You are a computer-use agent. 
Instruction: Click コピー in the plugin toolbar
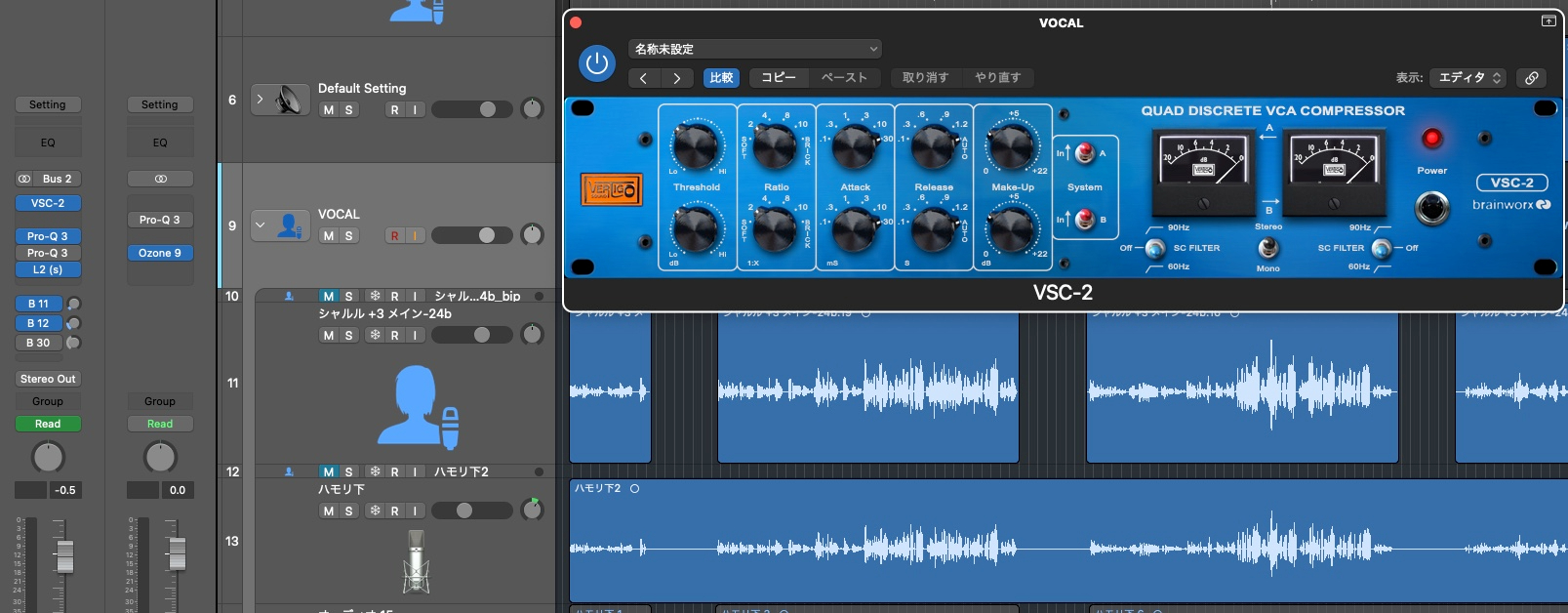(779, 78)
